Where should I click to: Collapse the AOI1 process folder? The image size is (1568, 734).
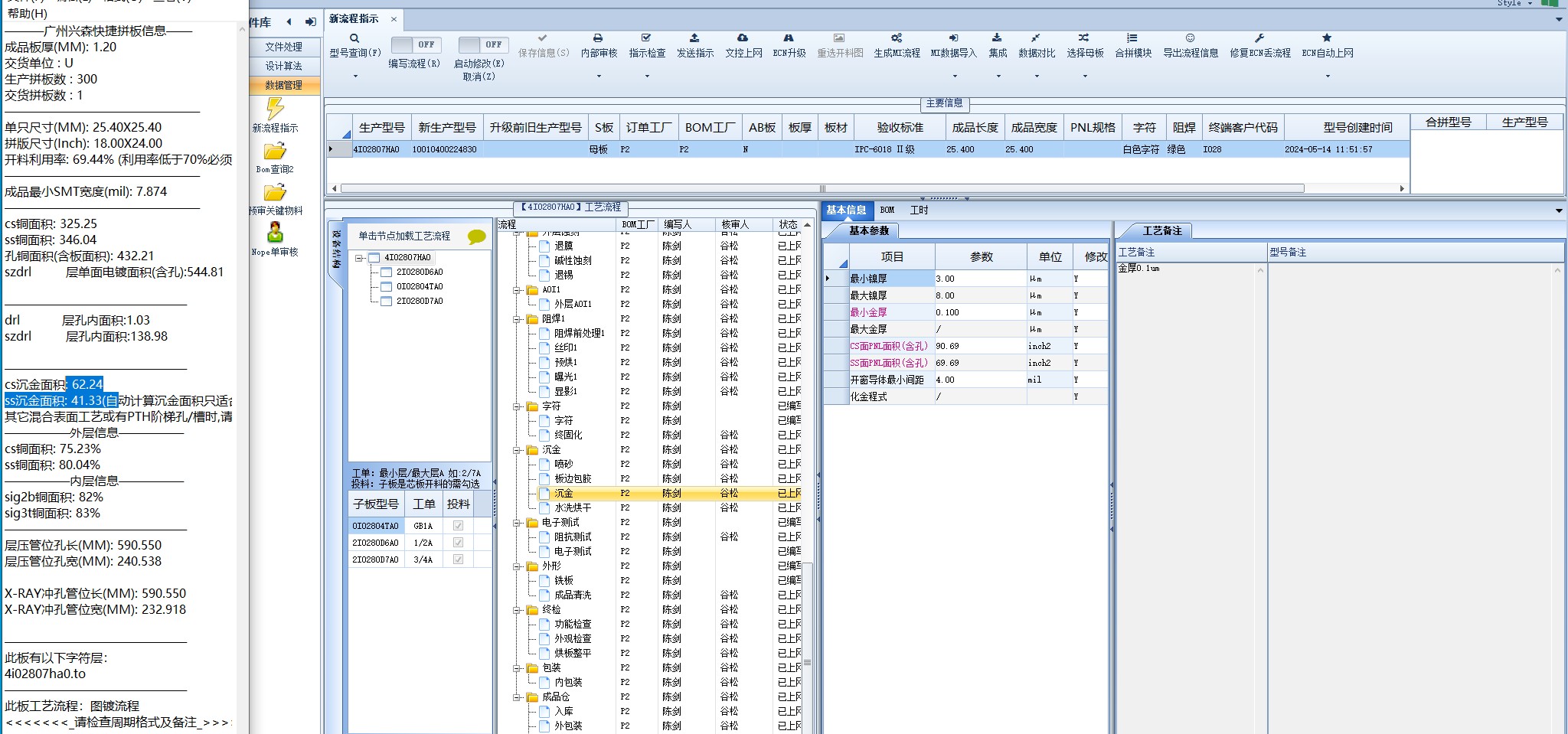point(518,290)
